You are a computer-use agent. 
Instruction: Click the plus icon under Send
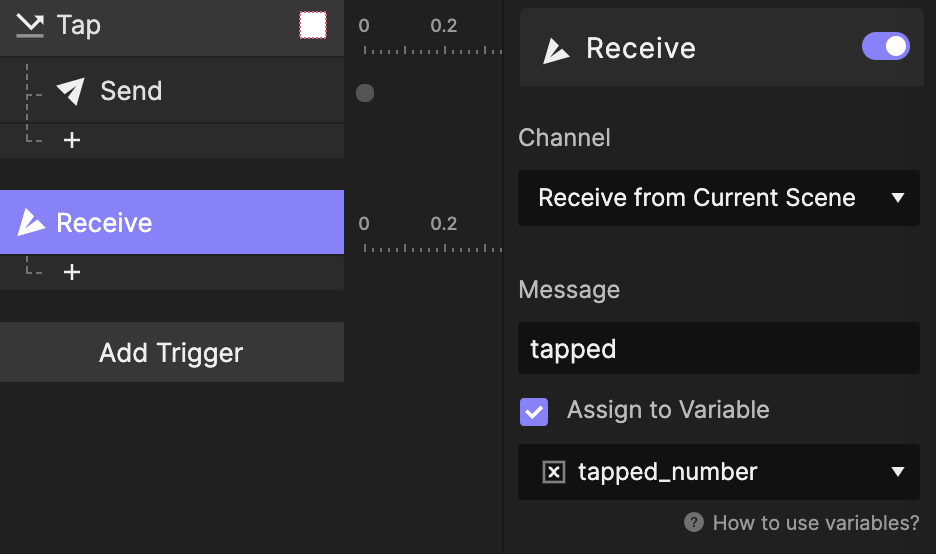pyautogui.click(x=72, y=140)
